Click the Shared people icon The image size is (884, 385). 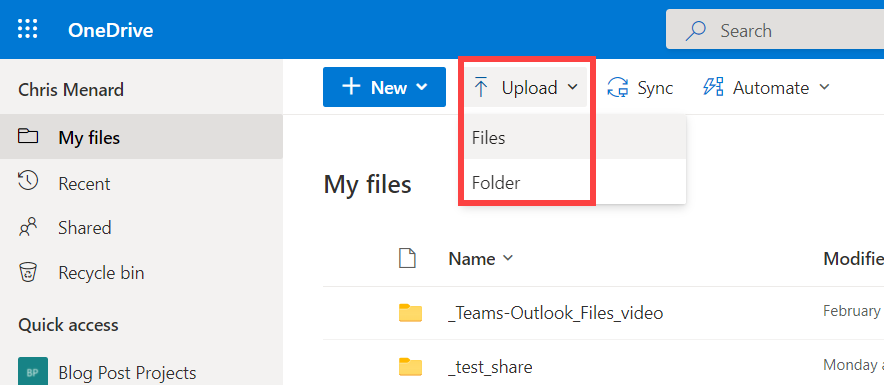coord(28,227)
